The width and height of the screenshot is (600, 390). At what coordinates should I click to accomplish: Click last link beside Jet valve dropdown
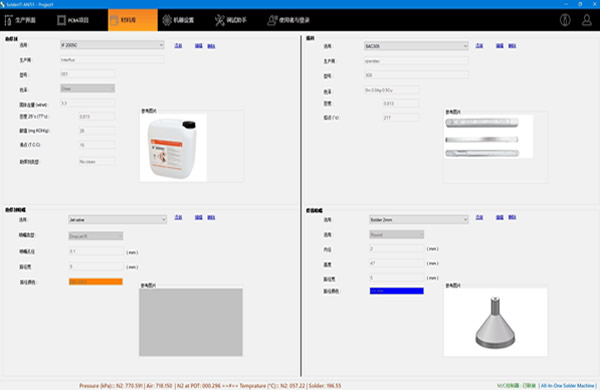point(211,217)
